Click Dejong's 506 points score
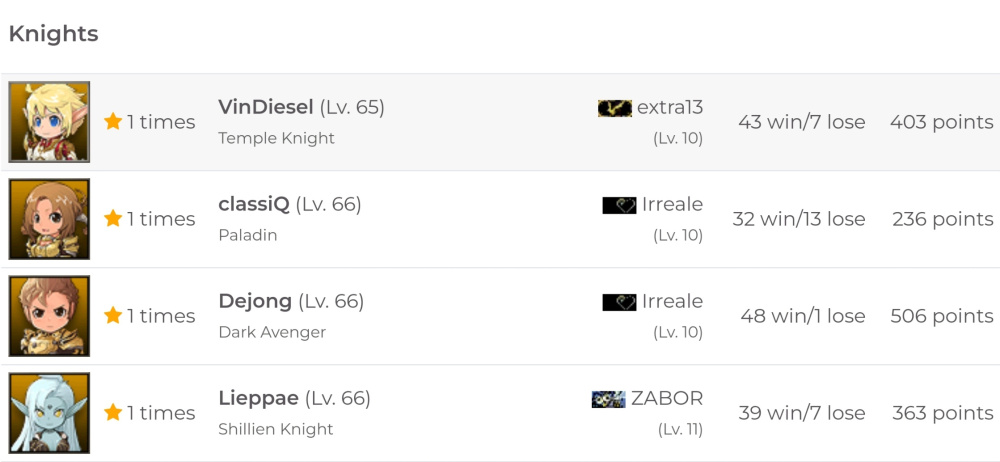This screenshot has height=462, width=1000. (941, 316)
